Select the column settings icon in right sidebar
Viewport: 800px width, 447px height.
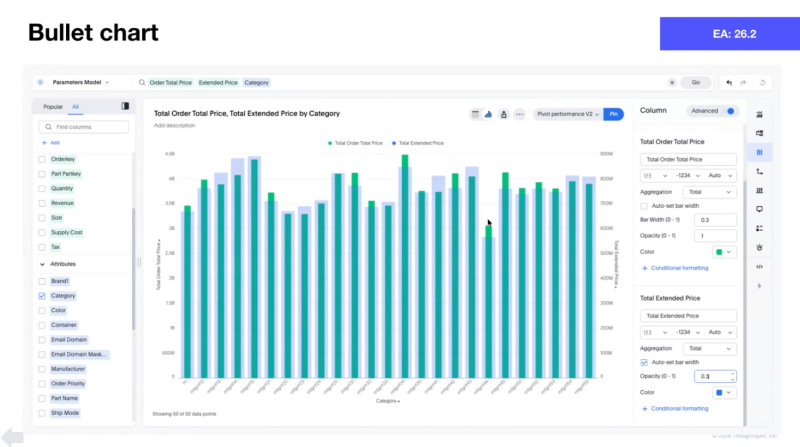coord(760,152)
